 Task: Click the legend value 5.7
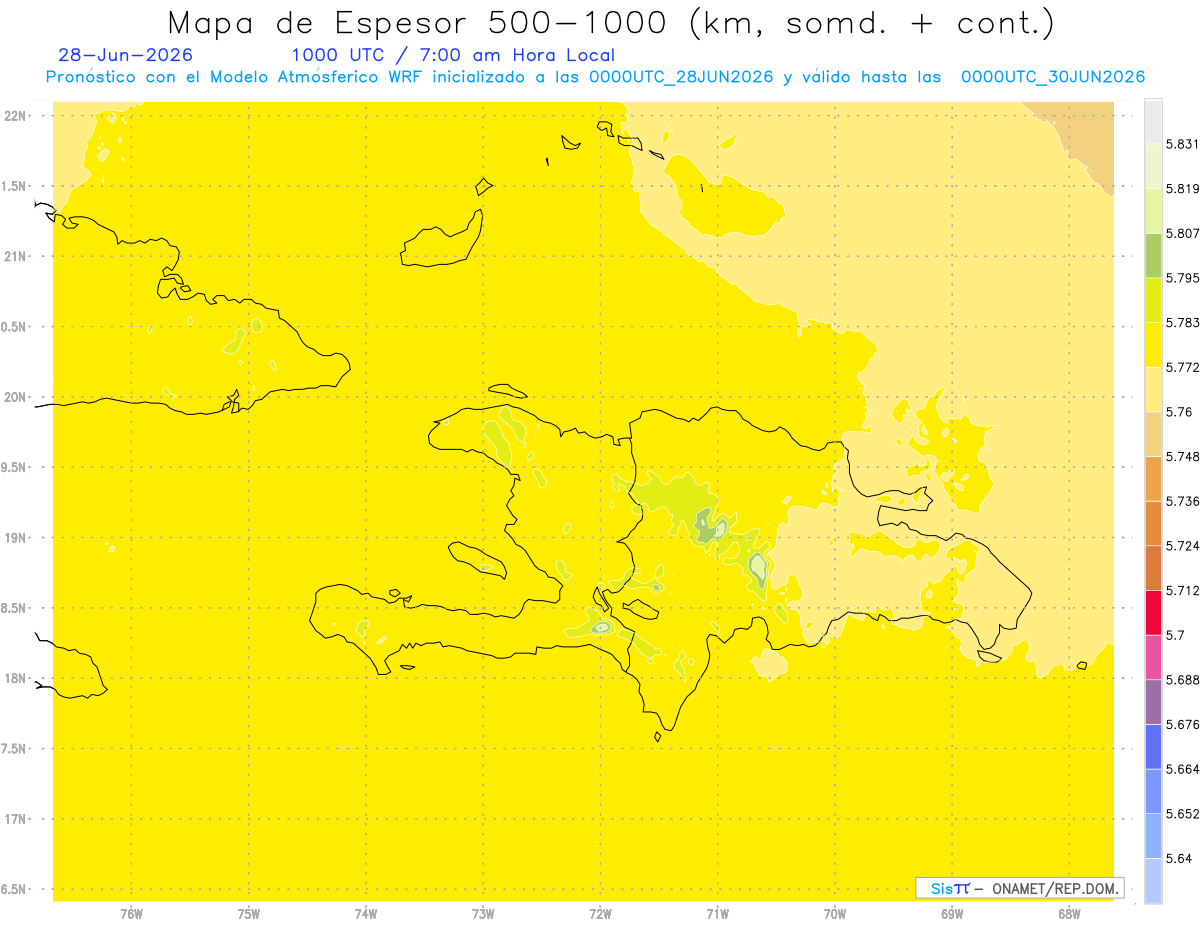[x=1175, y=635]
